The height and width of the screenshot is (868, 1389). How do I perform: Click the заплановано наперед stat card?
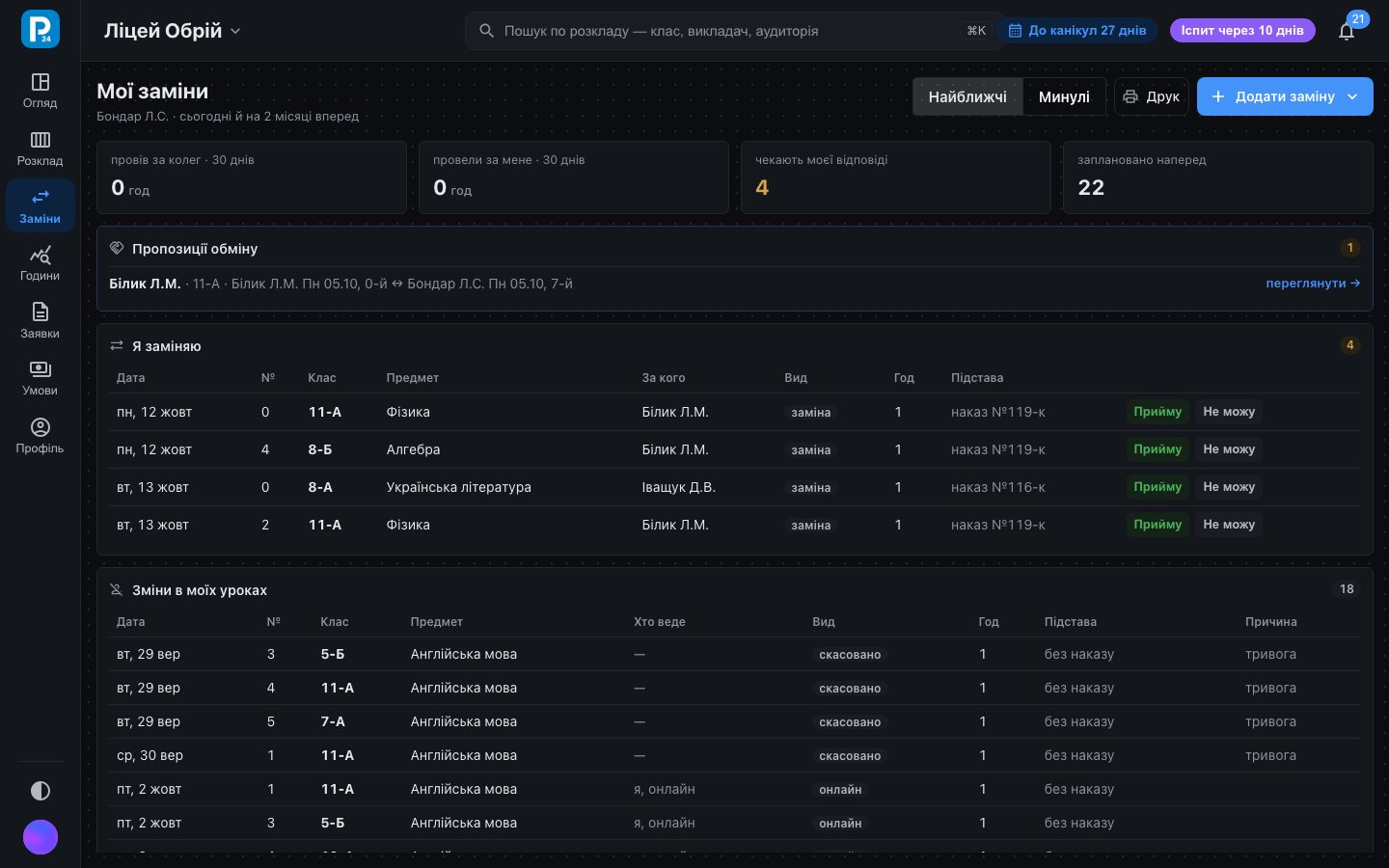point(1217,177)
